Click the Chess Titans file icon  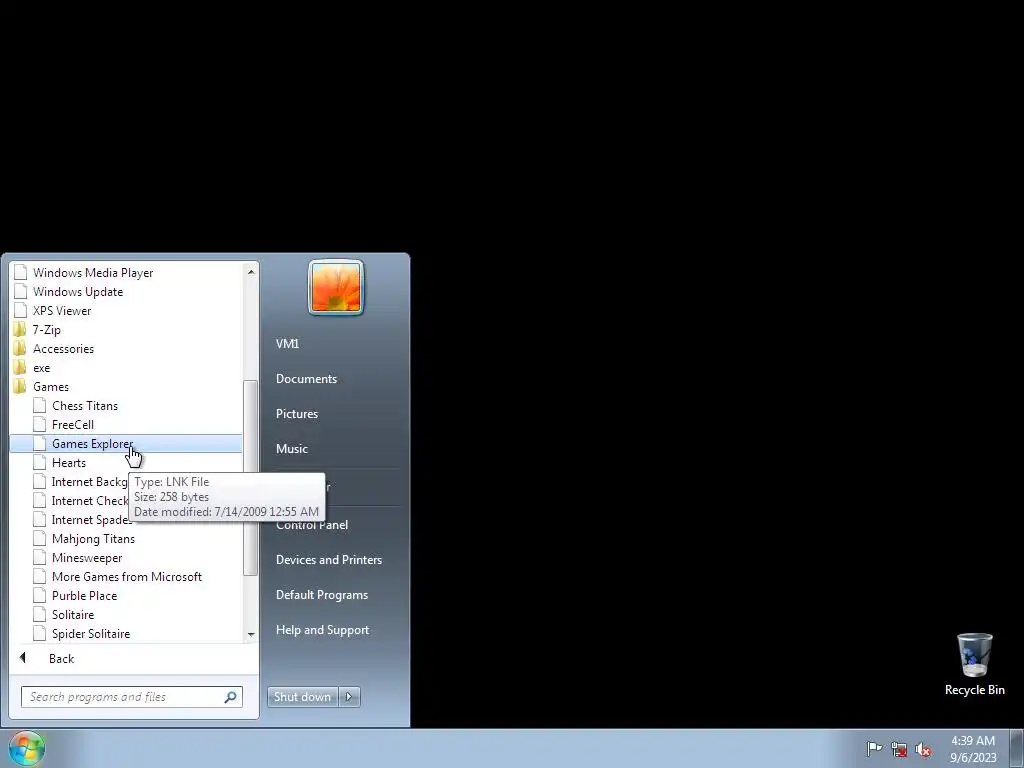40,406
